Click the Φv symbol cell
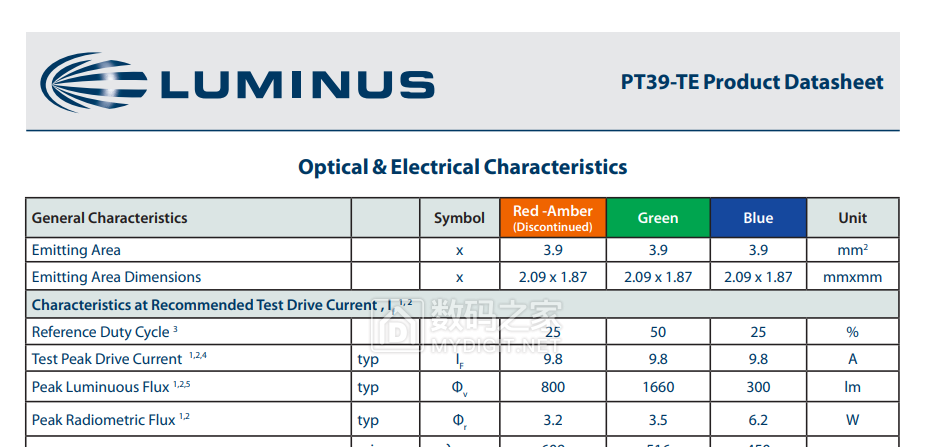The height and width of the screenshot is (447, 935). point(459,387)
